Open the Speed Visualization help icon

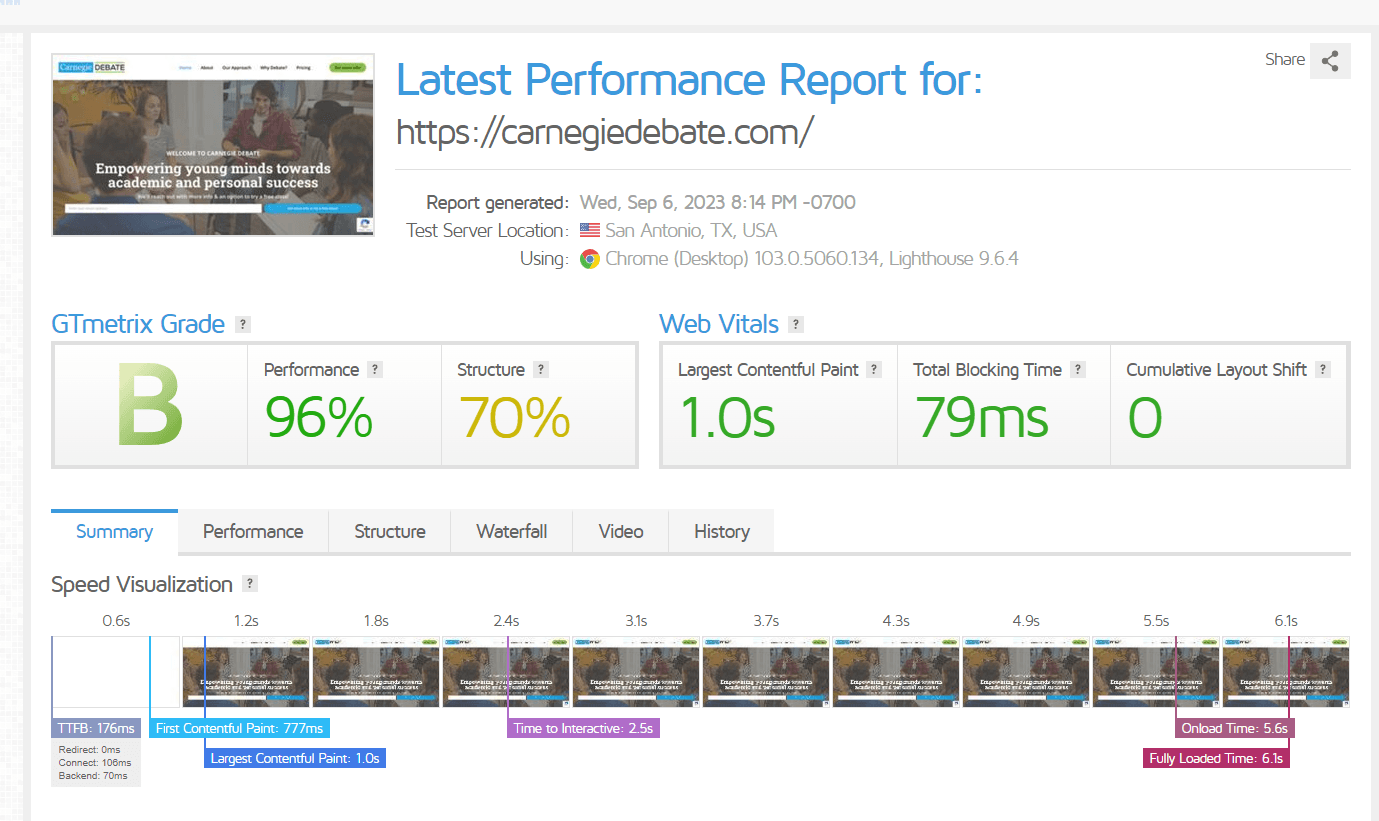(x=250, y=584)
